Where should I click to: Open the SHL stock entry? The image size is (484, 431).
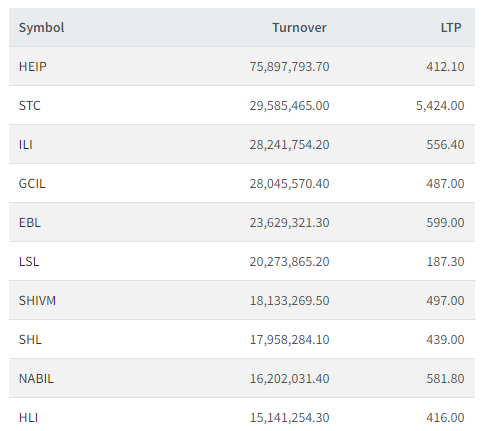click(30, 340)
